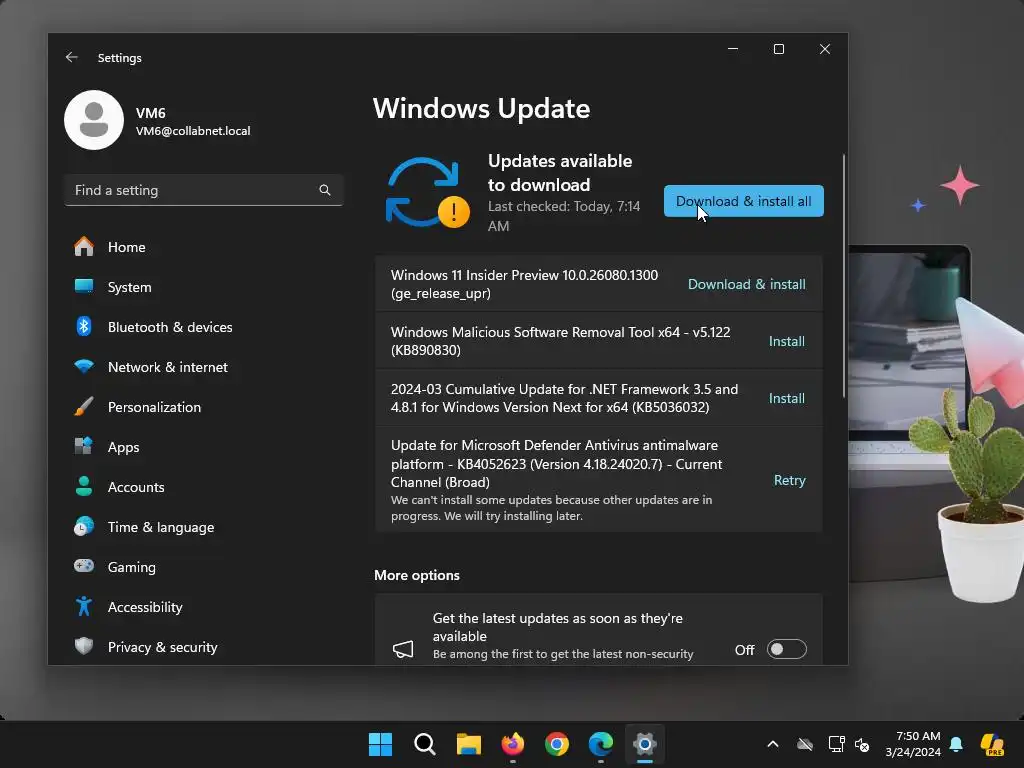
Task: Click the 7:50 AM clock and date
Action: (913, 744)
